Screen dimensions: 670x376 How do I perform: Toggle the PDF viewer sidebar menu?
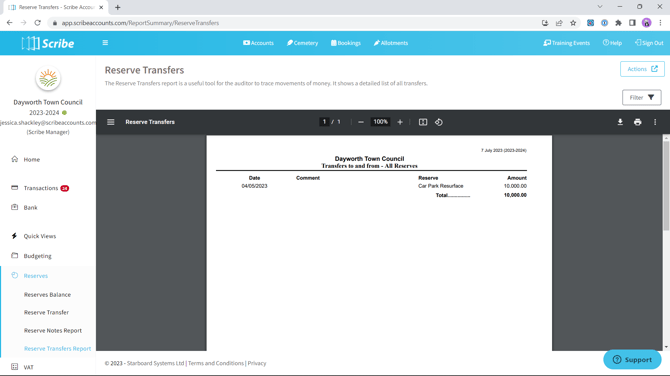(x=111, y=122)
